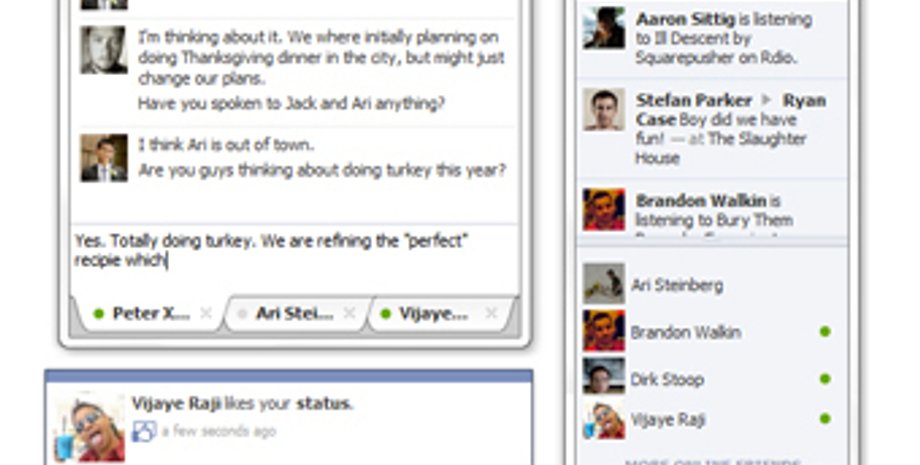
Task: Click Aaron Sittig's name in the ticker
Action: (685, 19)
